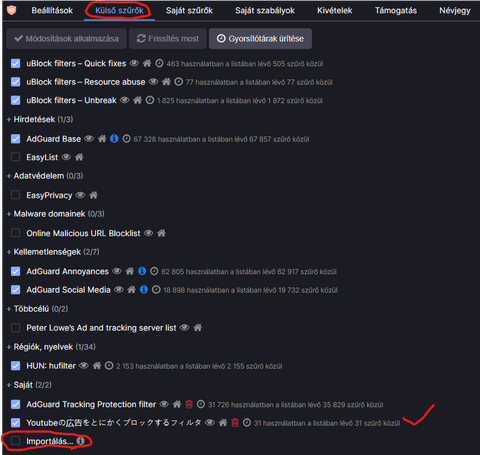Open the Kivételek tab
The height and width of the screenshot is (455, 480).
(x=334, y=11)
